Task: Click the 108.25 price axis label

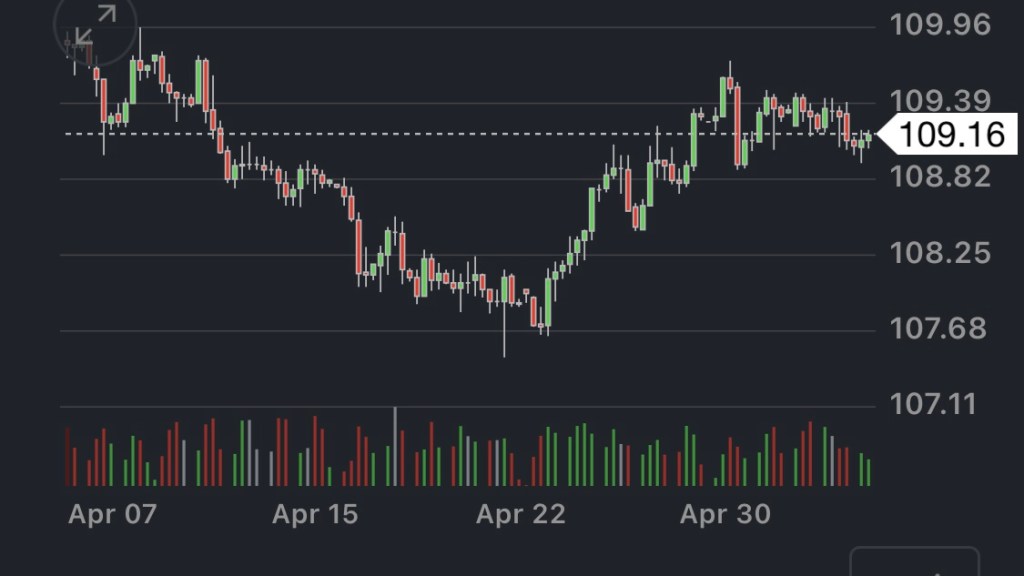Action: click(x=940, y=253)
